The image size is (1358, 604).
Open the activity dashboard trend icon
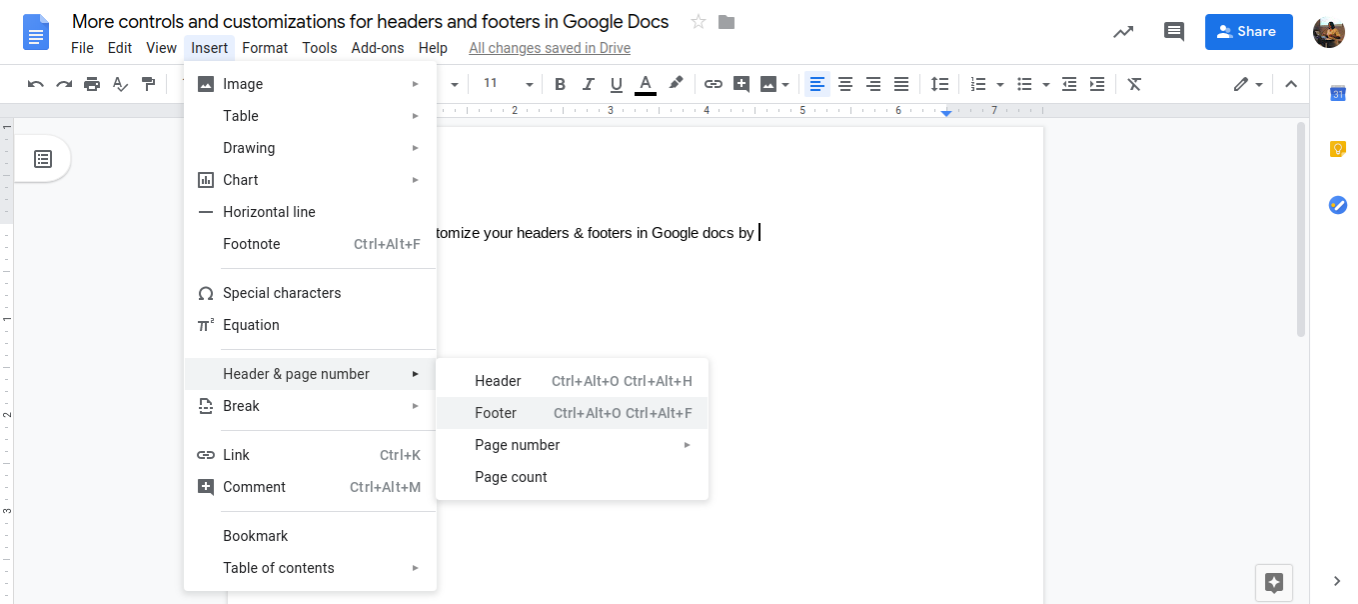coord(1123,31)
